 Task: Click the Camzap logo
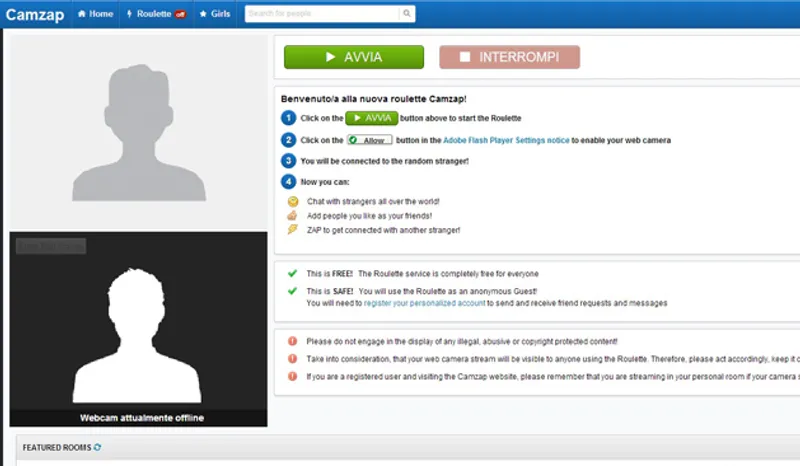coord(35,14)
